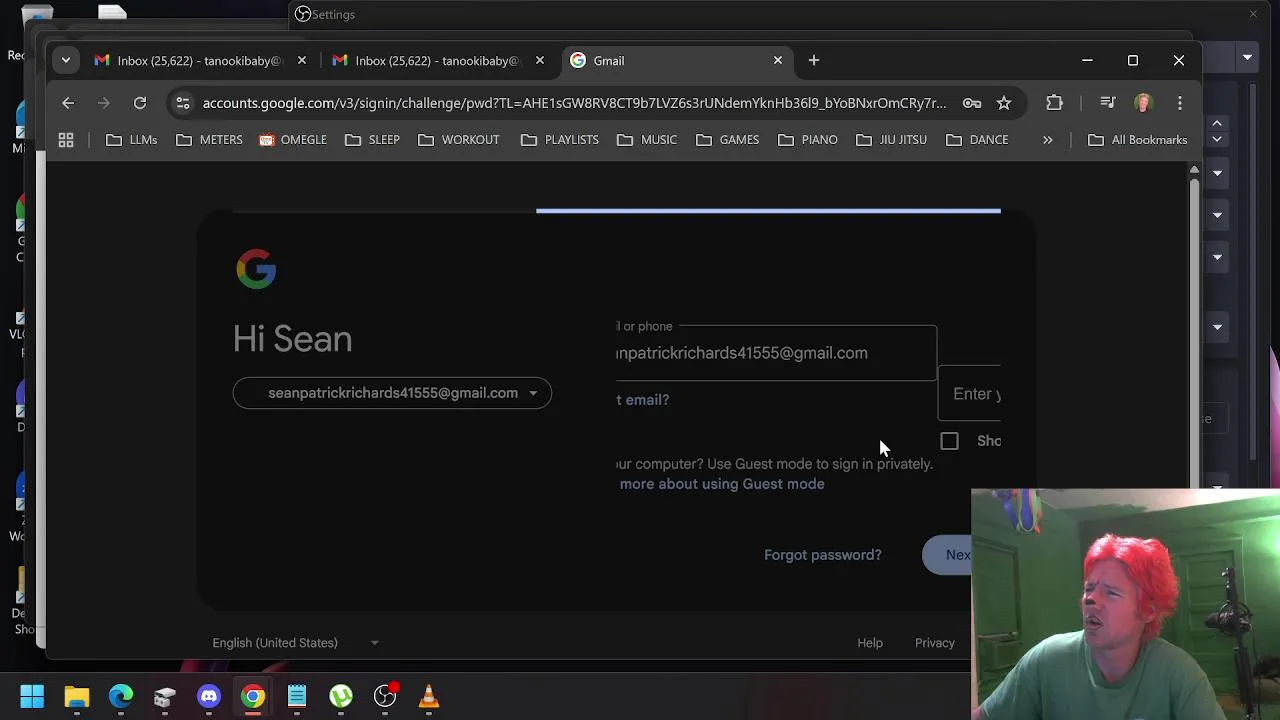Expand hidden bookmarks with the double chevron

click(1047, 140)
